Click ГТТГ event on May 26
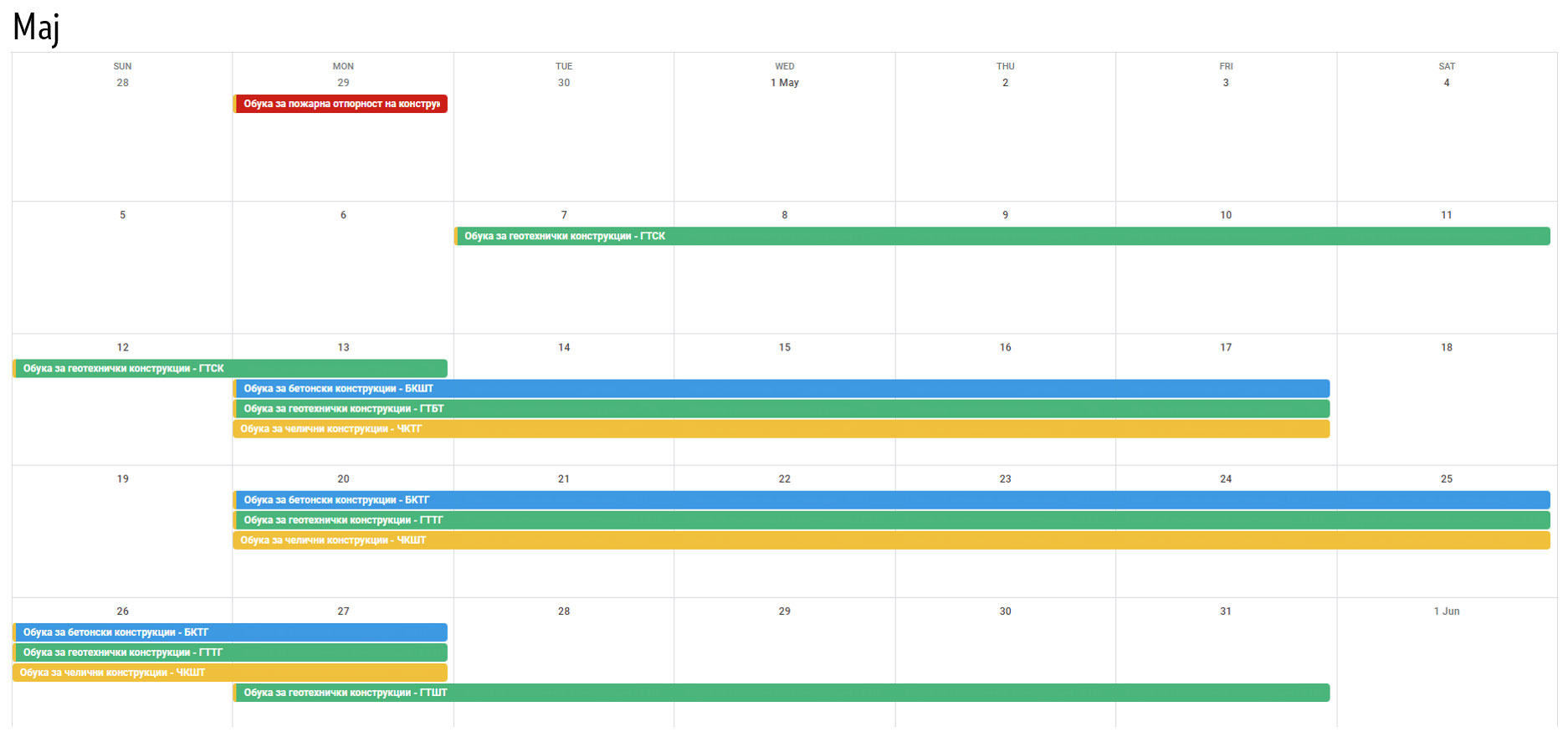 (230, 653)
